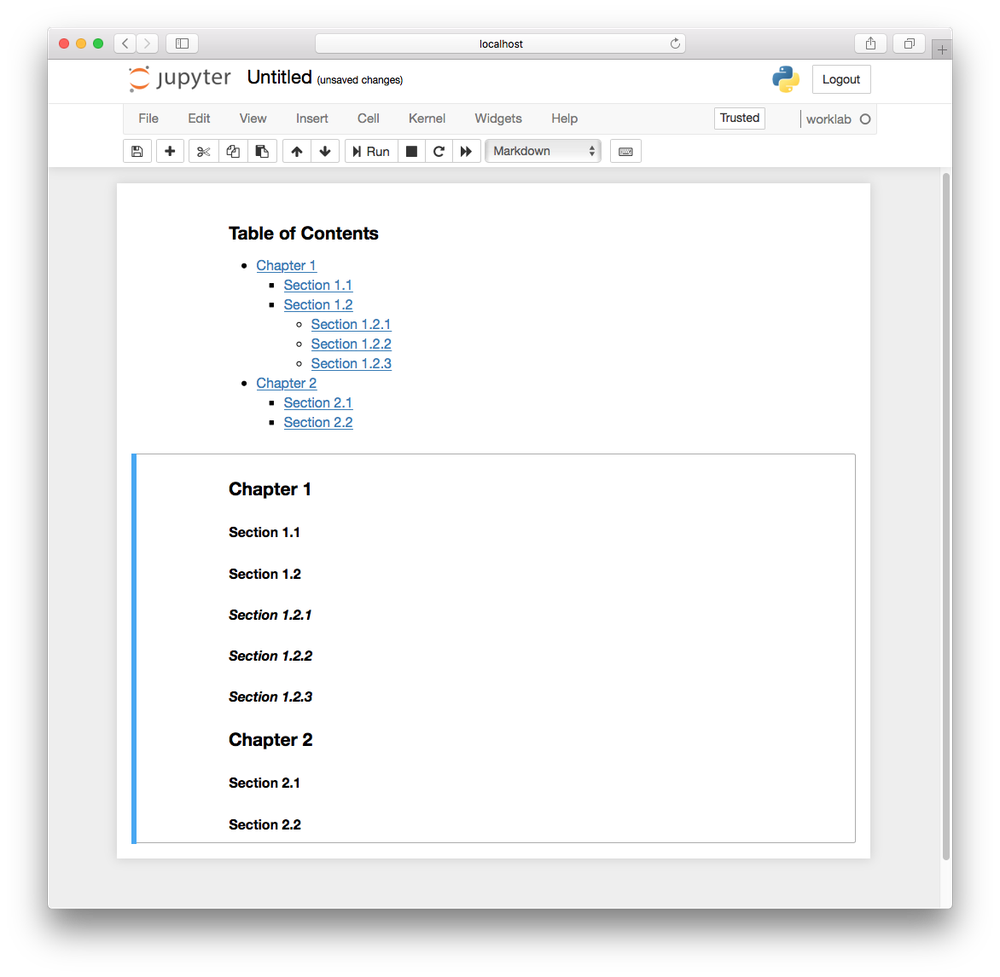The height and width of the screenshot is (977, 1000).
Task: Insert a new cell with the plus icon
Action: pyautogui.click(x=170, y=151)
